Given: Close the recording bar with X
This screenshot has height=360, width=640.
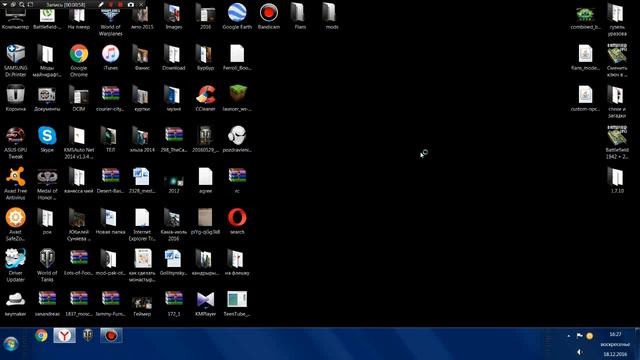Looking at the screenshot, I should click(x=141, y=4).
